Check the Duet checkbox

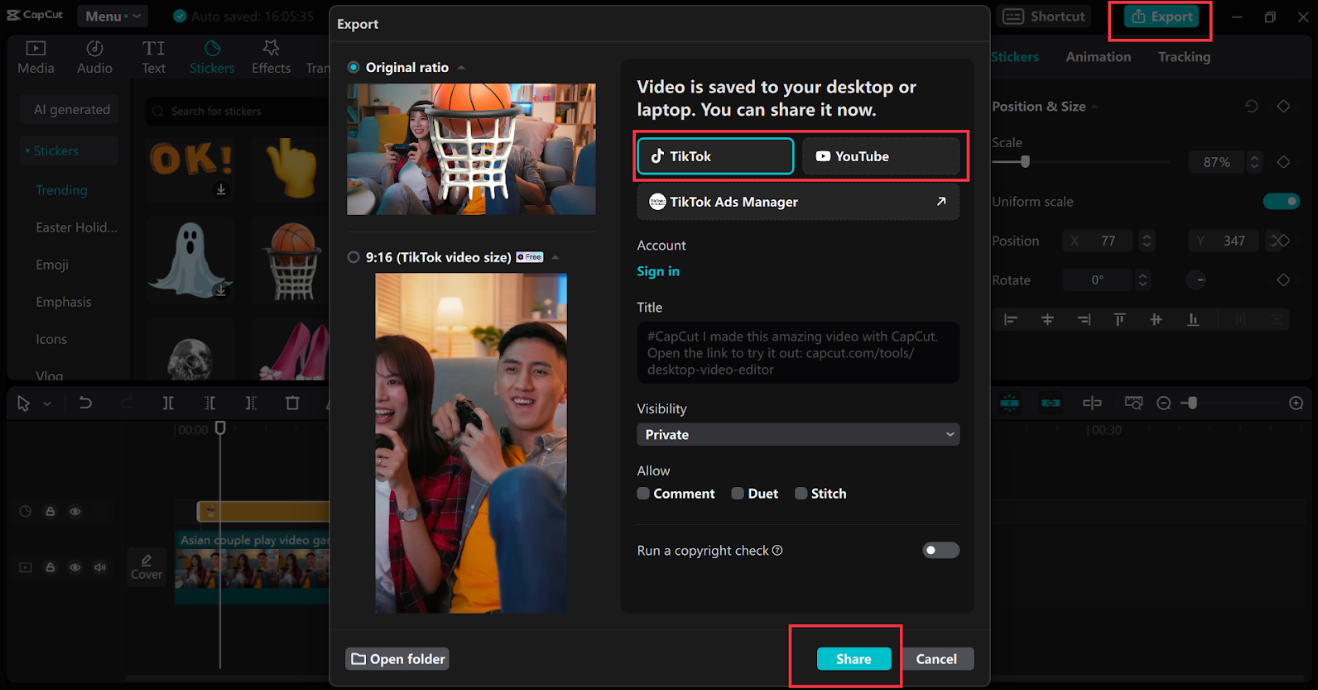click(737, 493)
